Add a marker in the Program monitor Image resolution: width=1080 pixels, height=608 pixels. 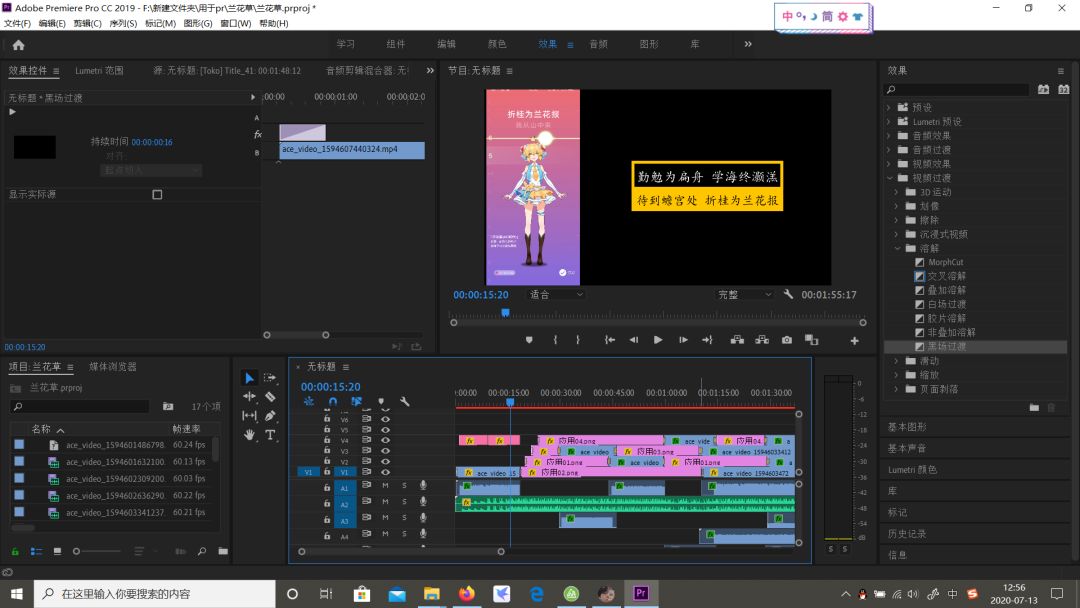tap(529, 340)
